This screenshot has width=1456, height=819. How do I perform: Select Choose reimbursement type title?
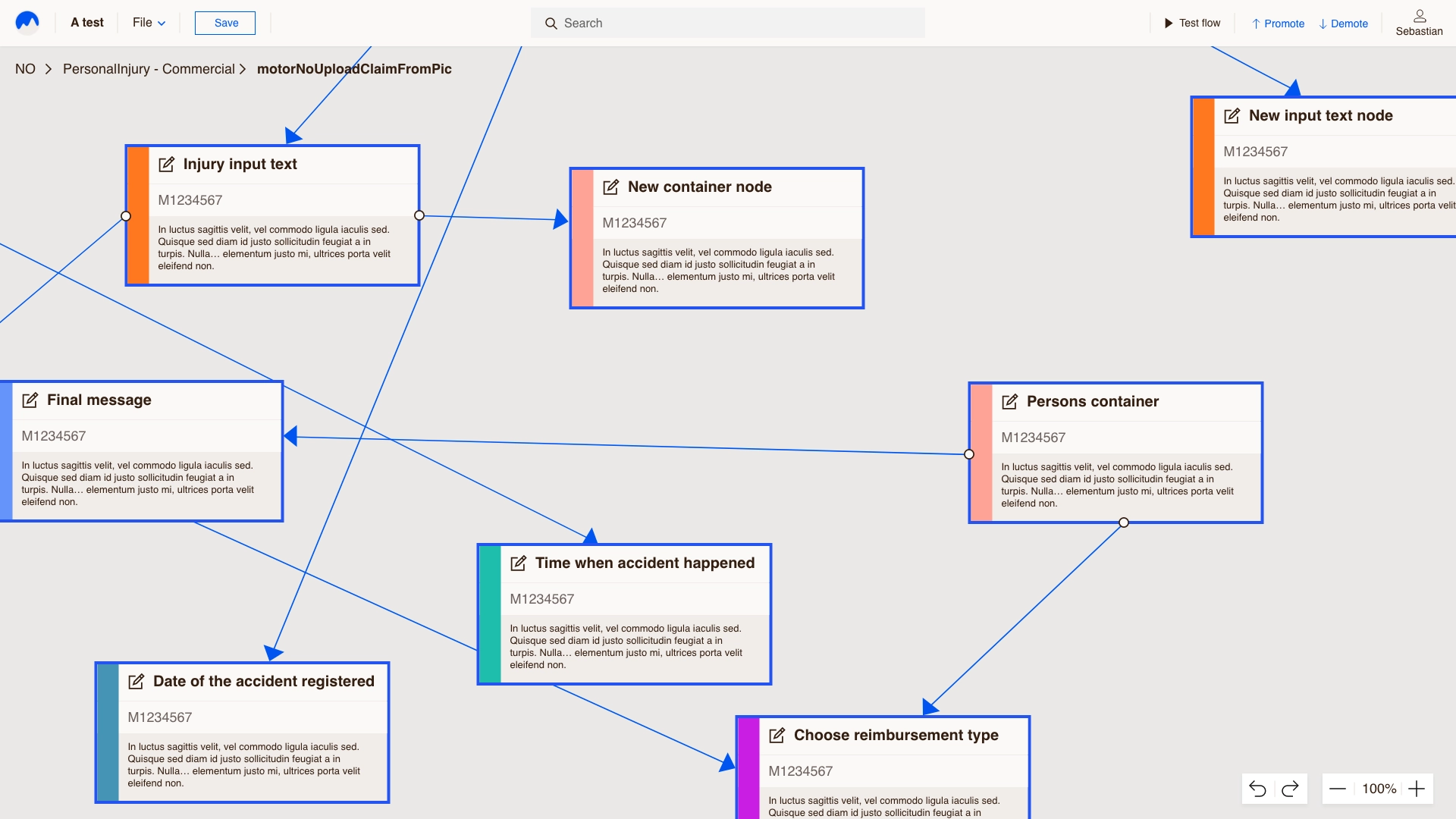896,736
